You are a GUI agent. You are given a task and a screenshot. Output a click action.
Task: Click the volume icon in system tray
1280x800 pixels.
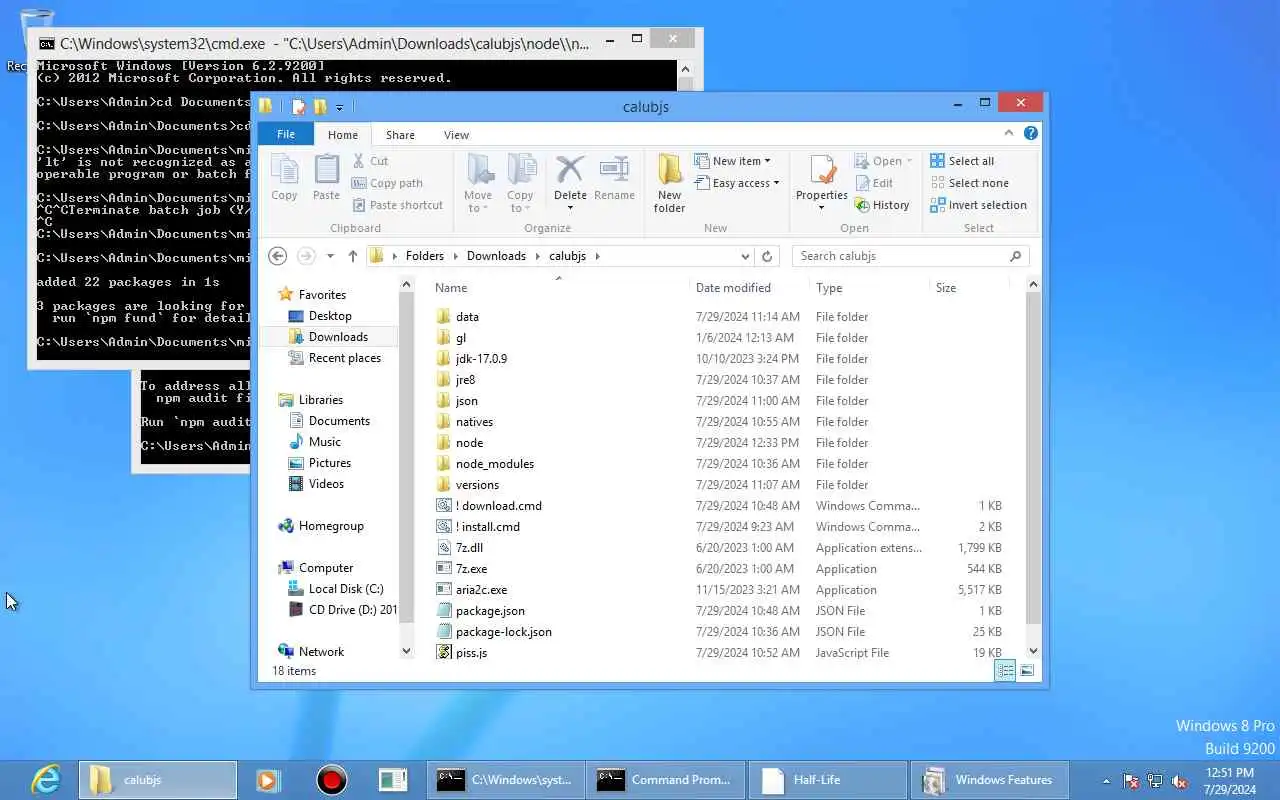coord(1180,781)
